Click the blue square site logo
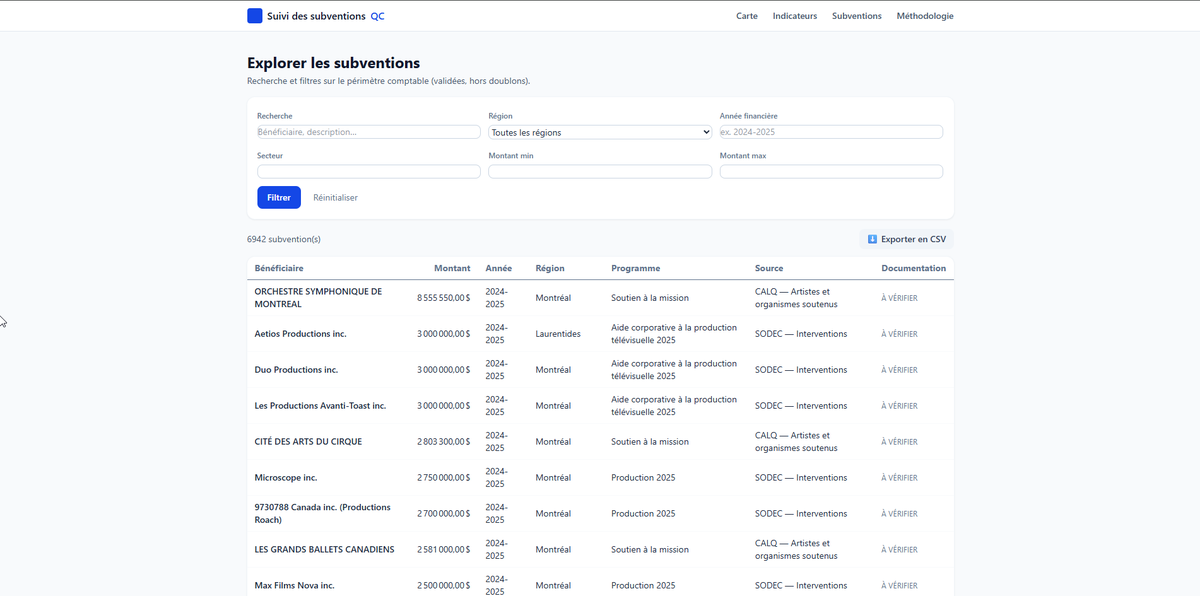Screen dimensions: 1200x596 (x=255, y=16)
